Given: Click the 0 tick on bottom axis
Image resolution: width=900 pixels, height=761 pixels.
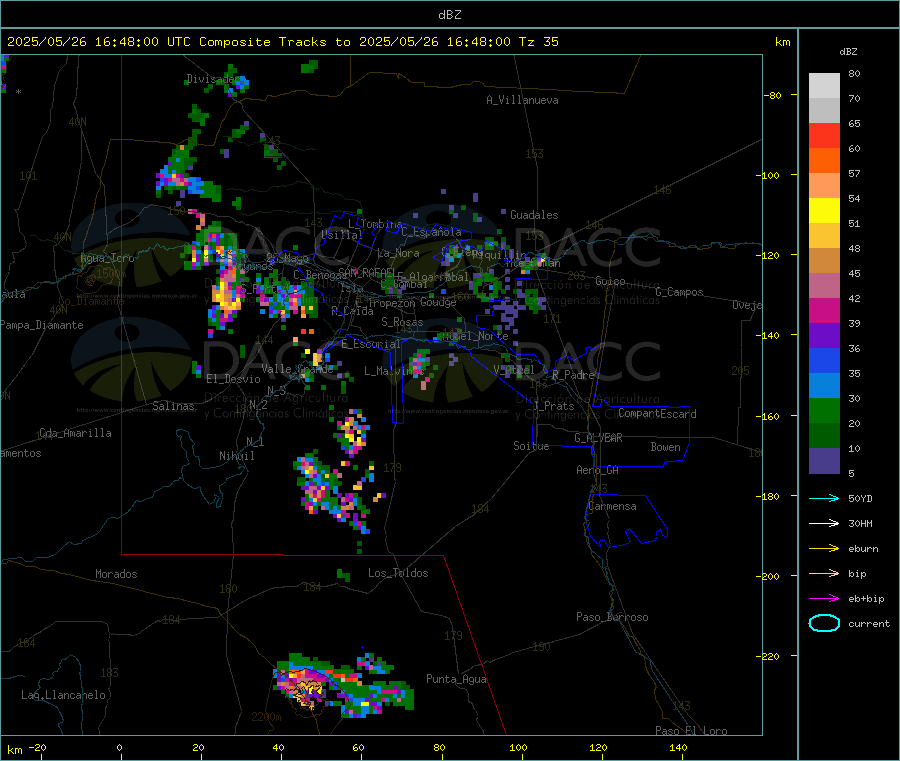Looking at the screenshot, I should click(x=119, y=747).
